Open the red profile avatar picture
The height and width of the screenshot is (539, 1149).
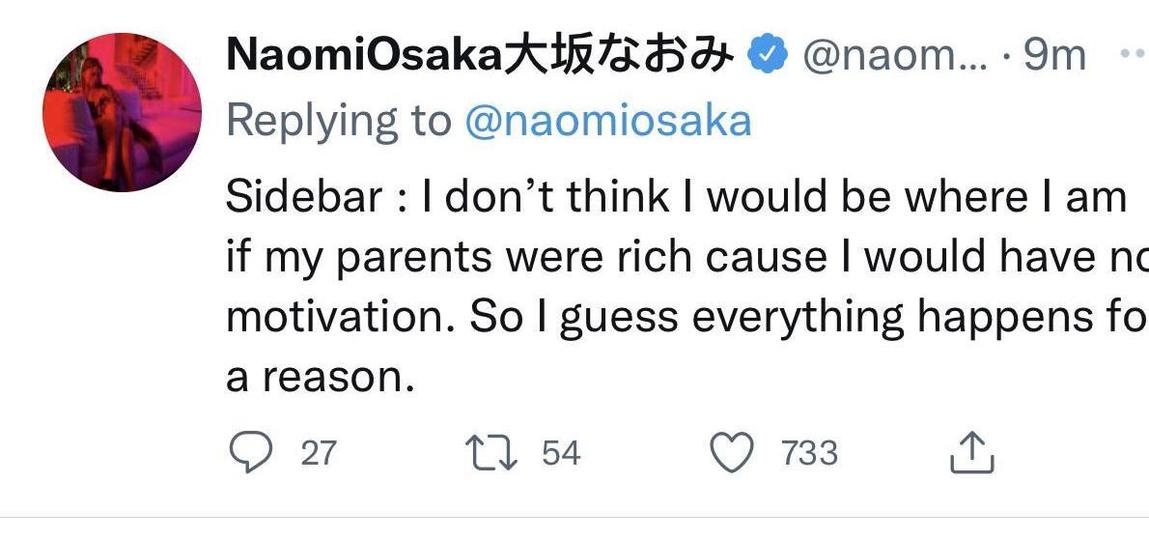pyautogui.click(x=122, y=112)
